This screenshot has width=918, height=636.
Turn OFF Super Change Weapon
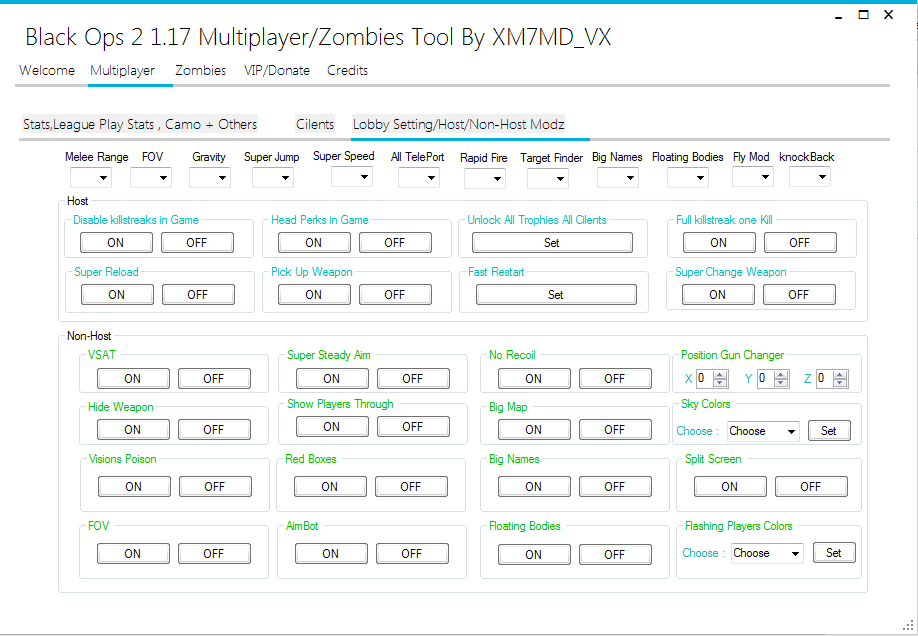pos(799,295)
